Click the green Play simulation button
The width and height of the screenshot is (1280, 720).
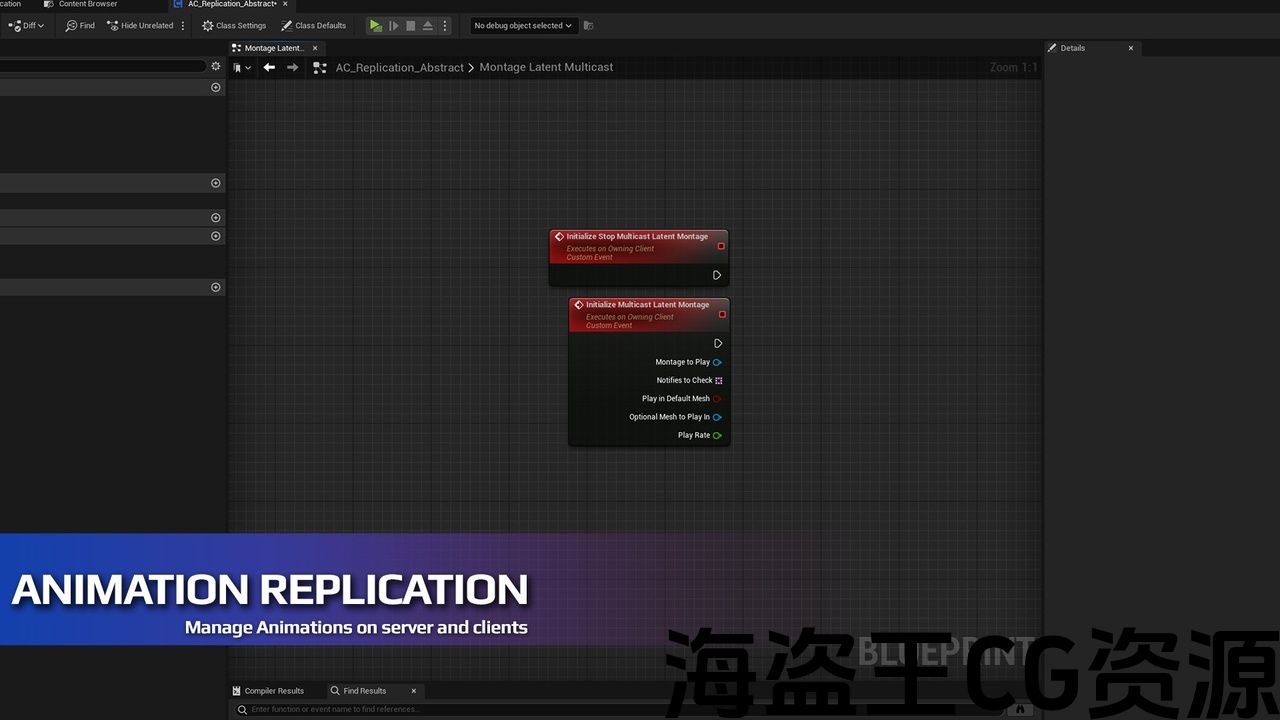tap(375, 26)
